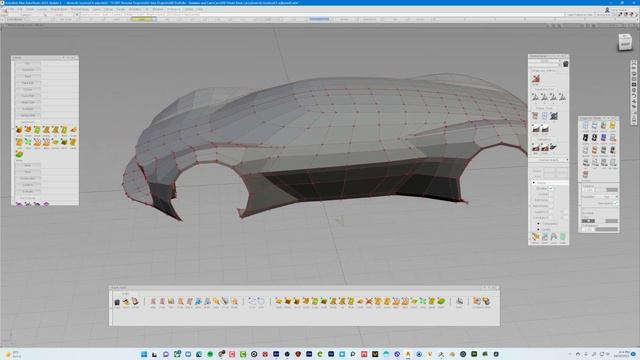Toggle the checkbox in the diagnostic shading panel
The image size is (640, 360).
point(616,203)
